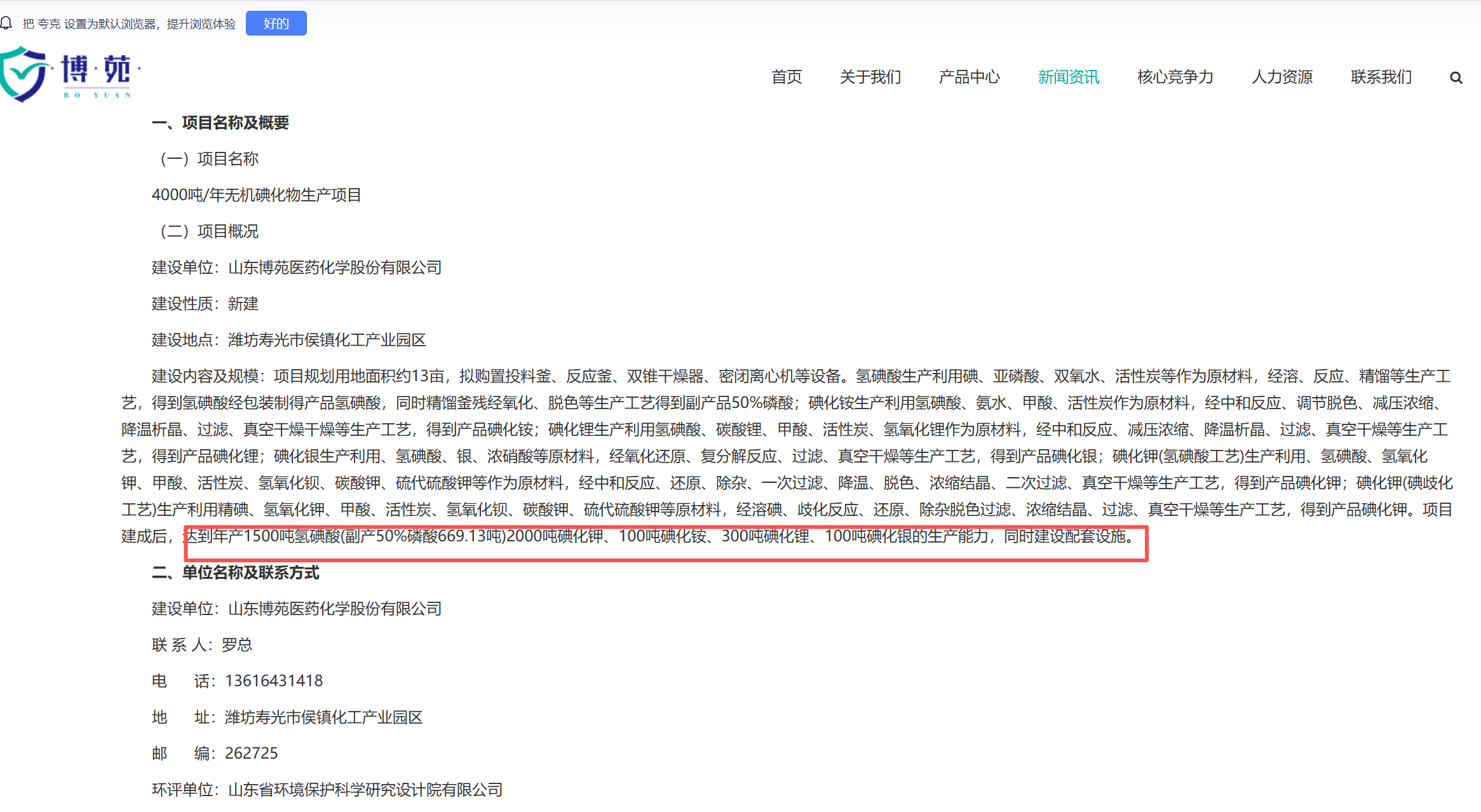Click the text 4000吨/年无机碘化物生产项目

257,195
